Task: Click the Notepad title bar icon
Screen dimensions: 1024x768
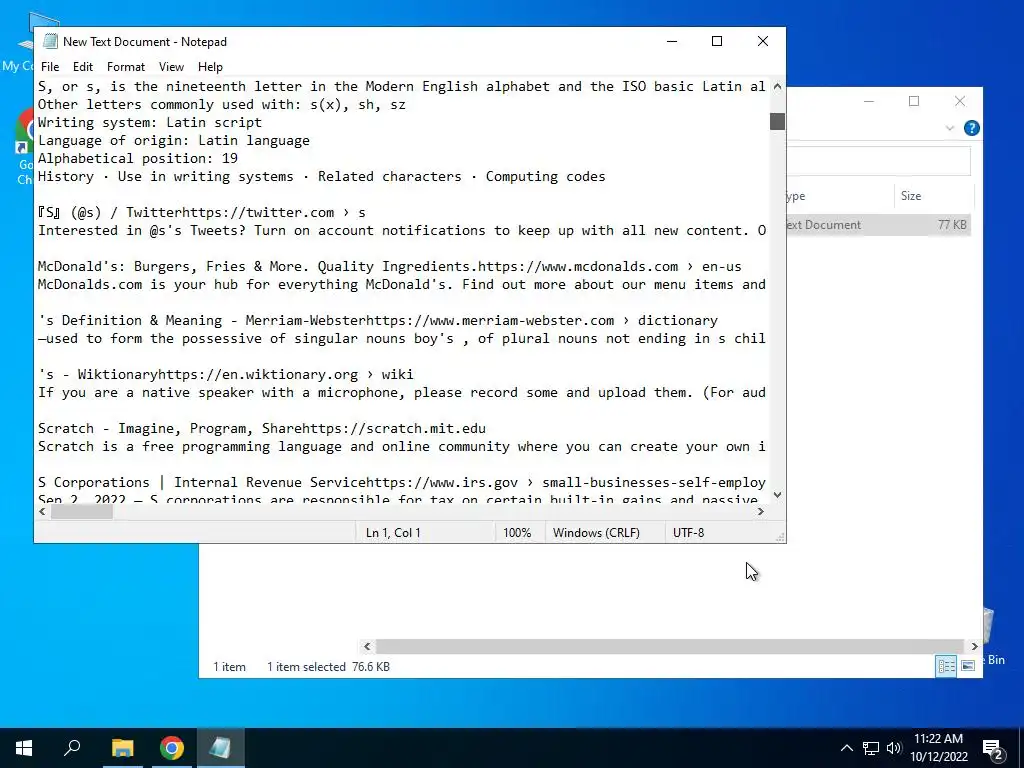Action: (50, 41)
